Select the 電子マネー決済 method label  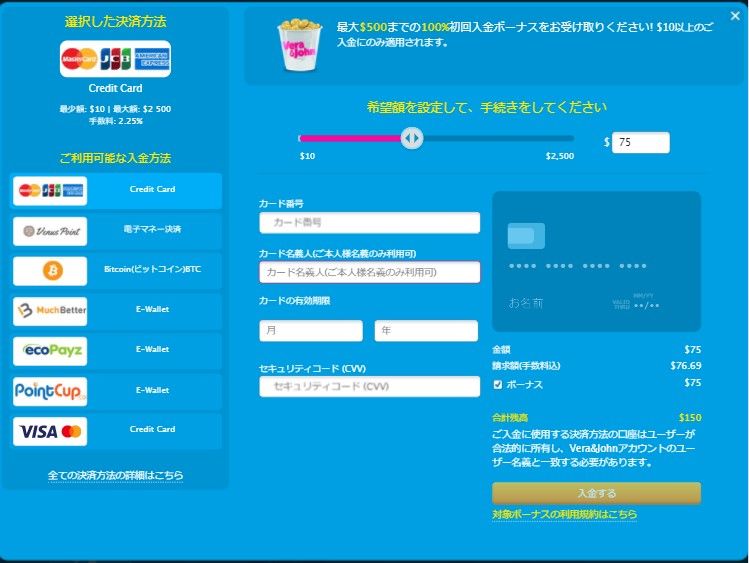click(152, 229)
